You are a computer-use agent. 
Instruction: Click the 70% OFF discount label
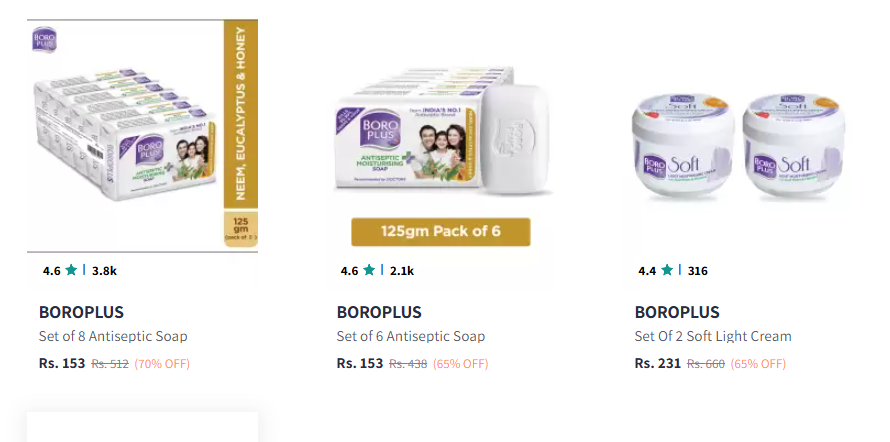(162, 363)
